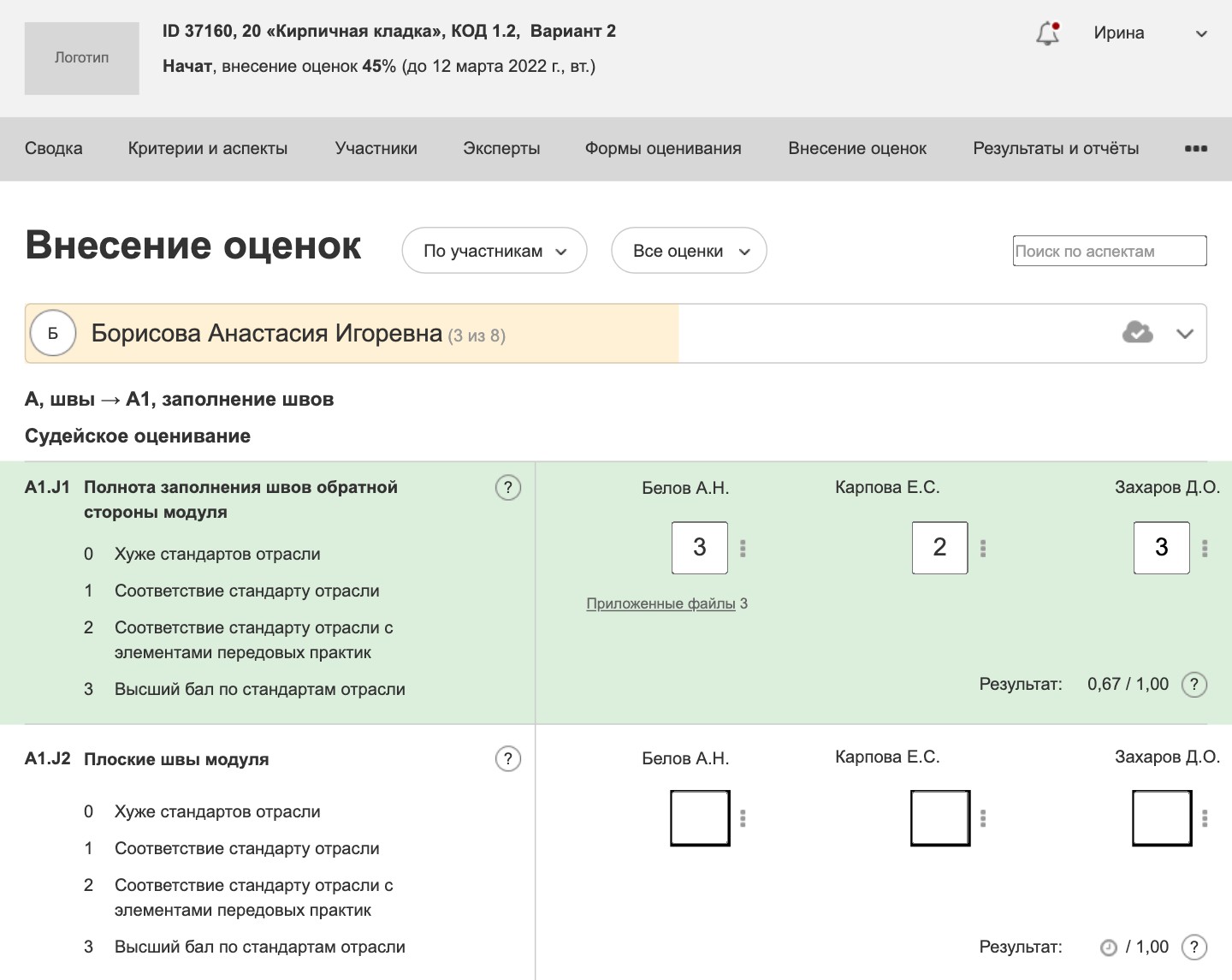1232x980 pixels.
Task: Click the Плоские швы модуля criterion title
Action: point(176,759)
